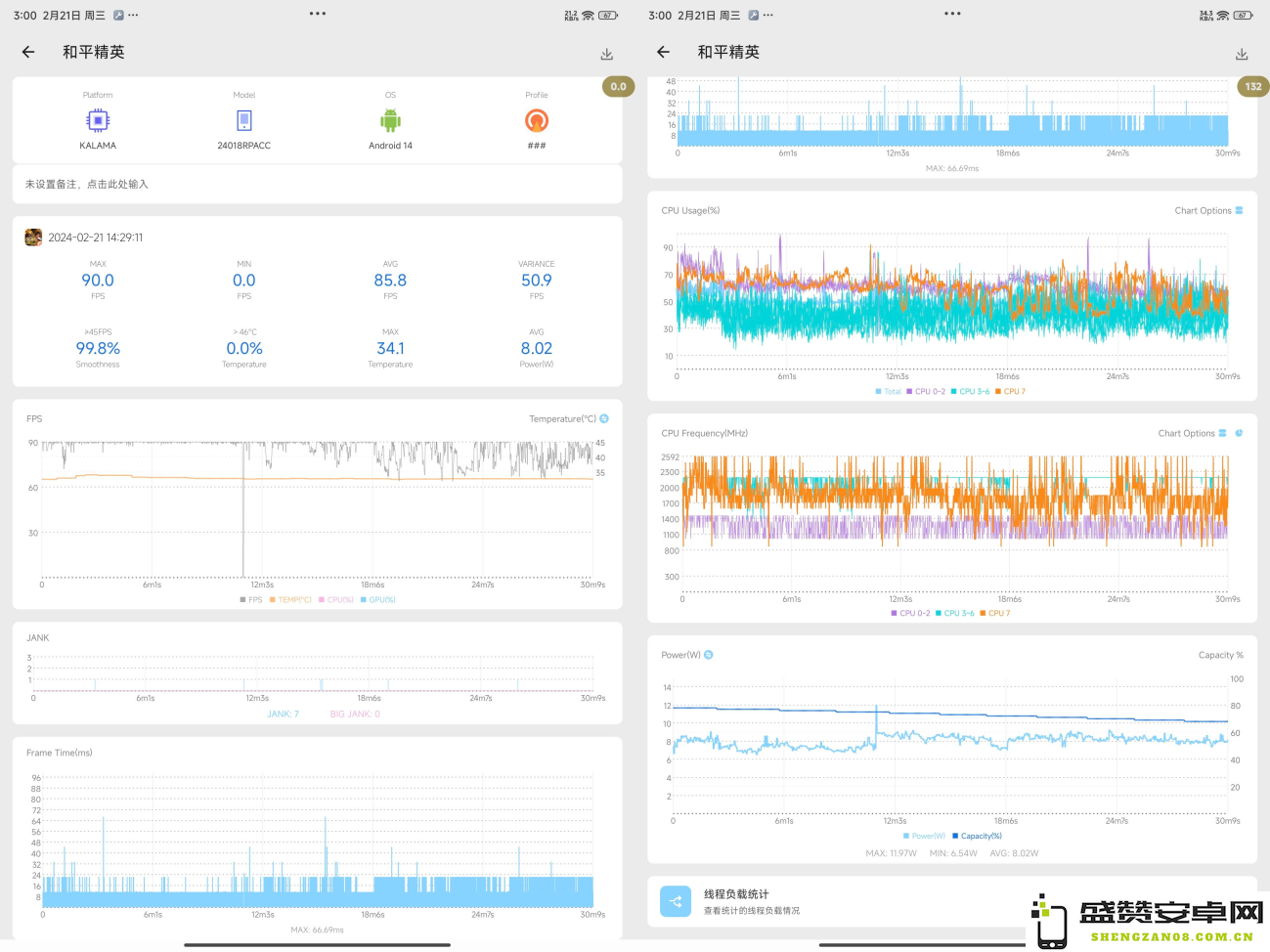Toggle CPU(%) series in FPS chart legend
Image resolution: width=1270 pixels, height=952 pixels.
[x=336, y=600]
